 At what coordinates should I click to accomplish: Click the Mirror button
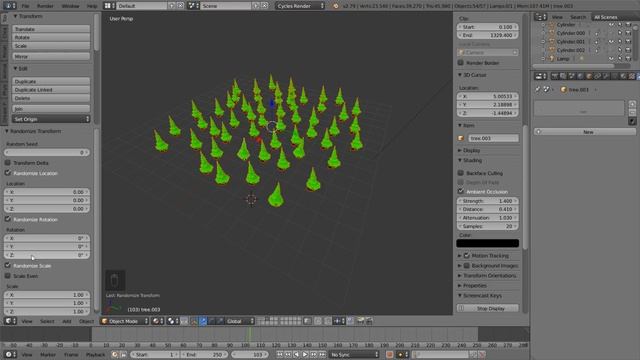(51, 56)
